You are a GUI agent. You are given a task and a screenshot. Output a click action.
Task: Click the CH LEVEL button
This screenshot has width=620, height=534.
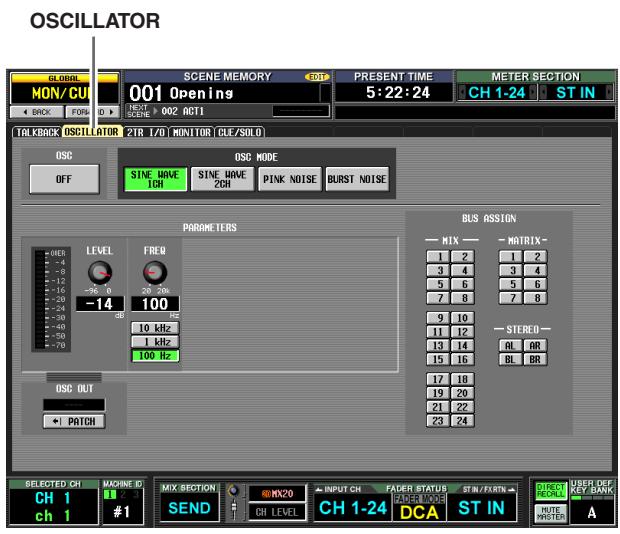pyautogui.click(x=277, y=512)
